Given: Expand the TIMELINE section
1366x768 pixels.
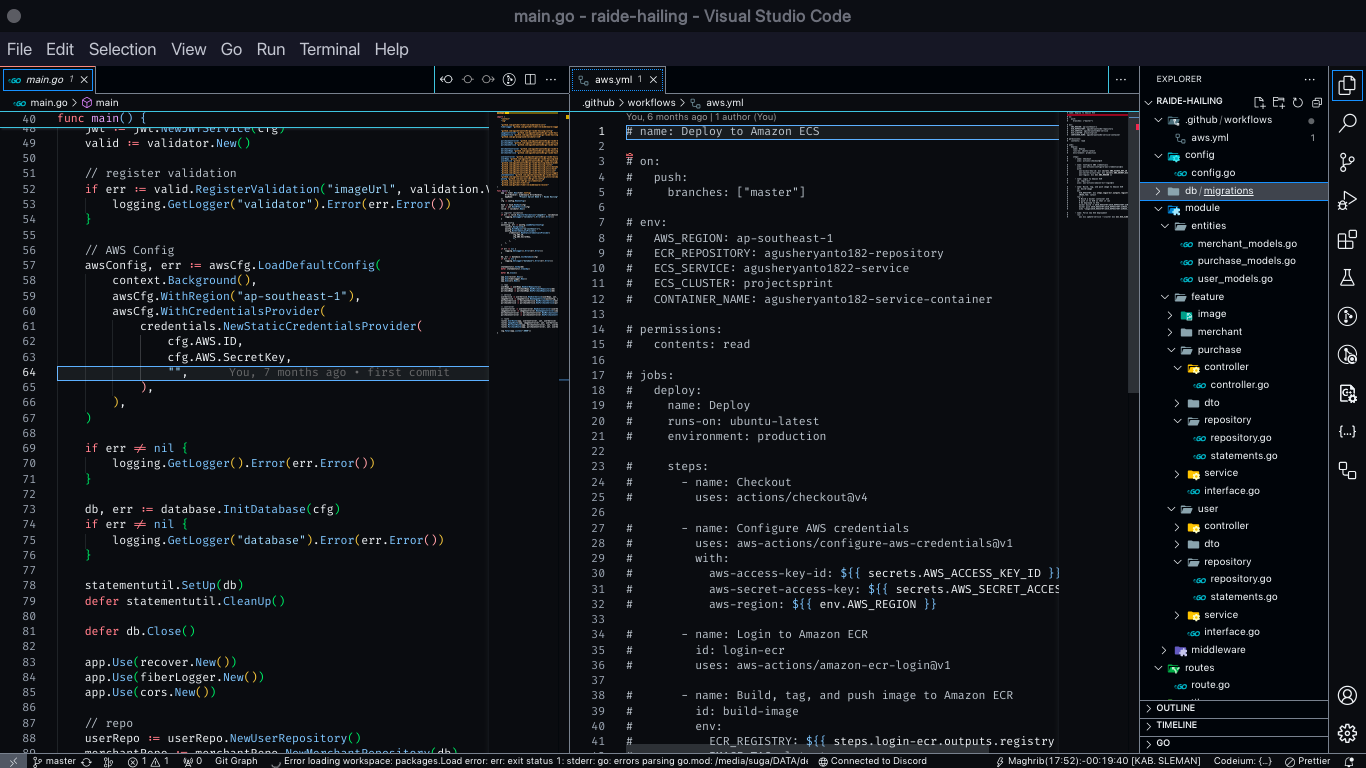Looking at the screenshot, I should coord(1176,725).
